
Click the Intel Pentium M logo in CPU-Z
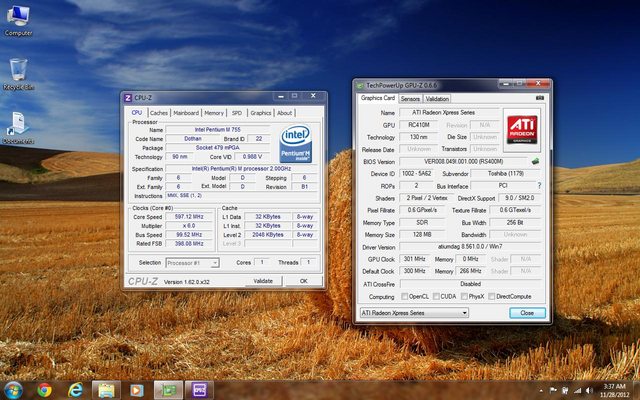click(x=296, y=144)
